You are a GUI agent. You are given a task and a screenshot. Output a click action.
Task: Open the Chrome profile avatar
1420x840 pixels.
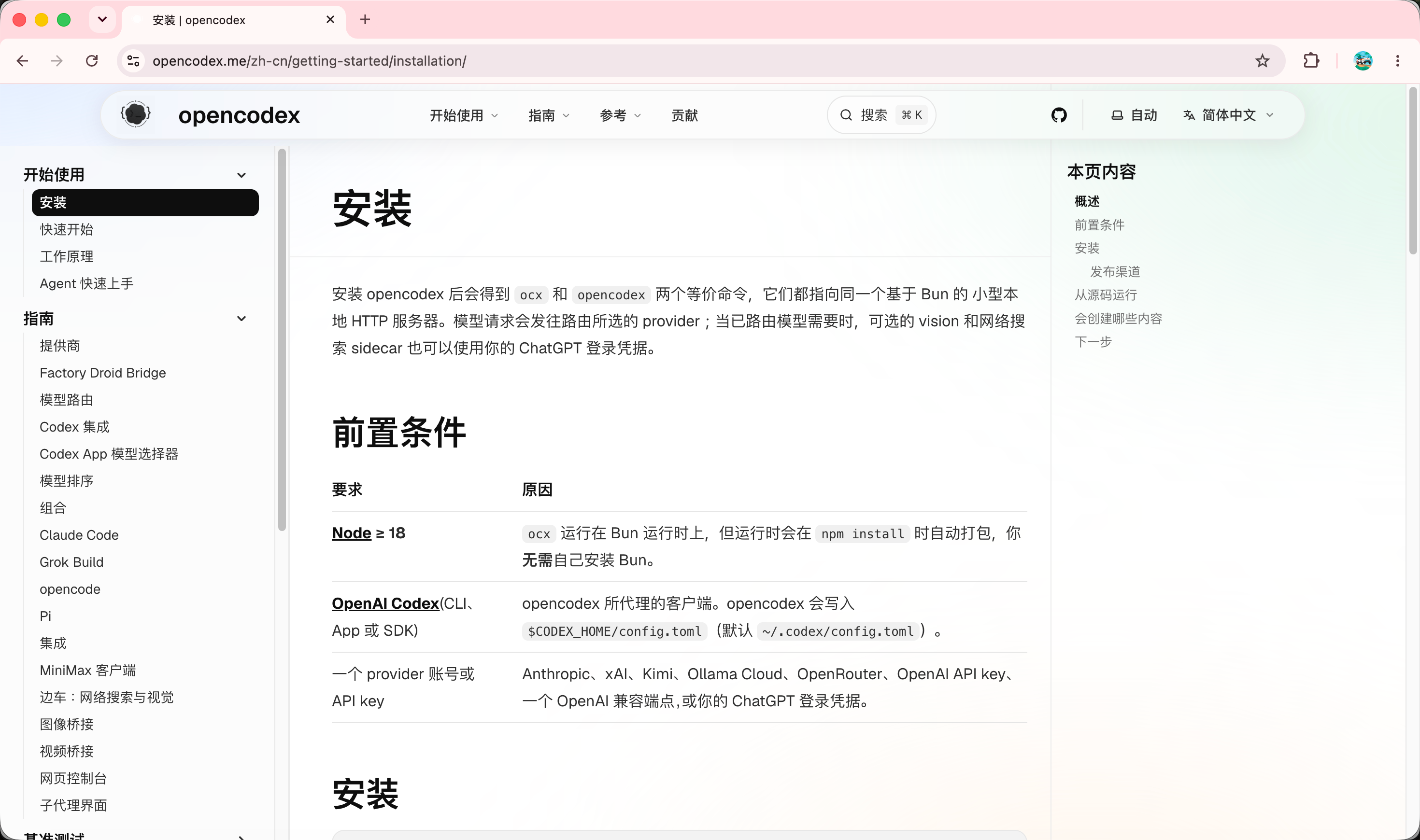[x=1363, y=60]
